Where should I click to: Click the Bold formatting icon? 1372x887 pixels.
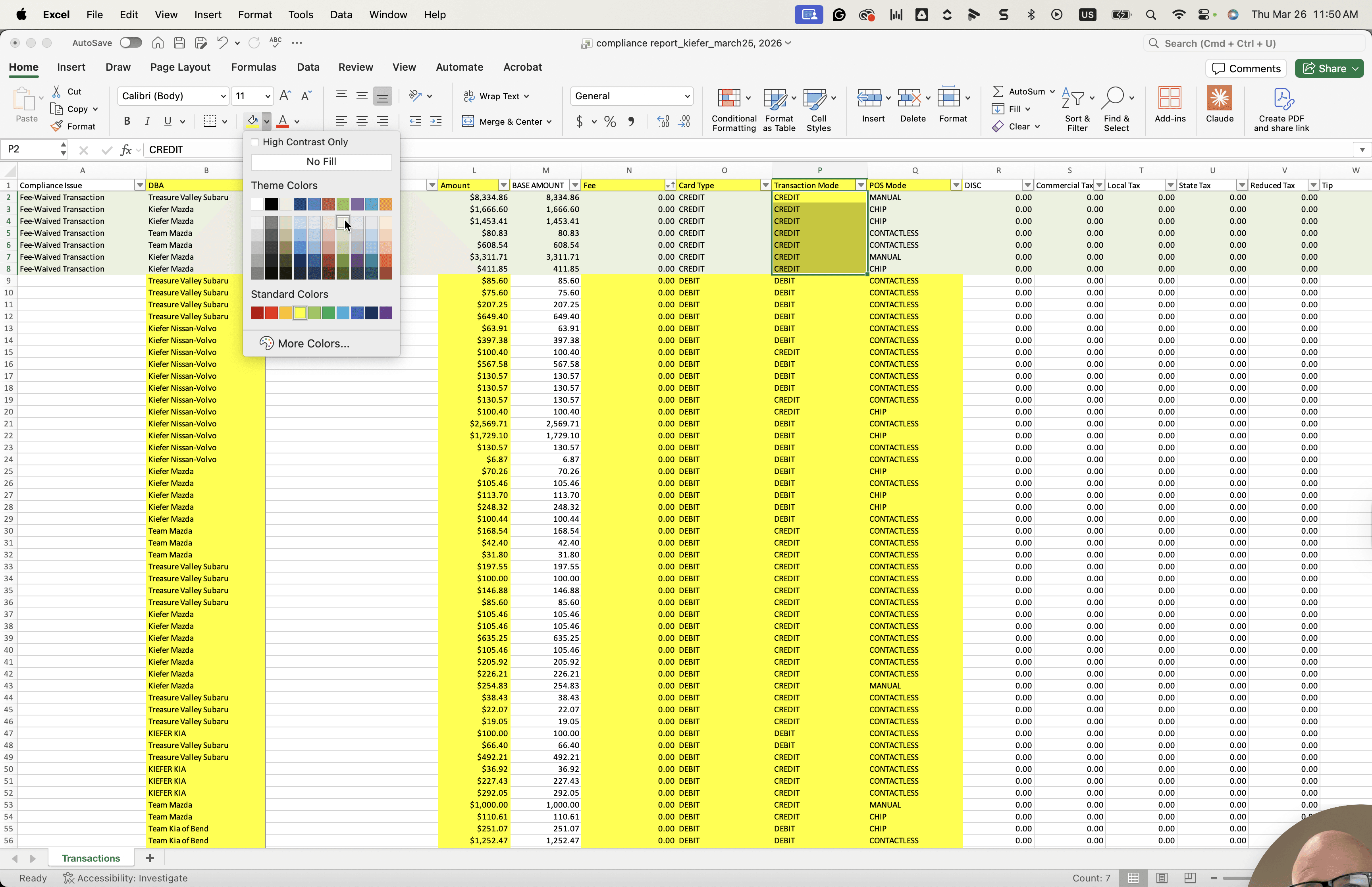127,121
